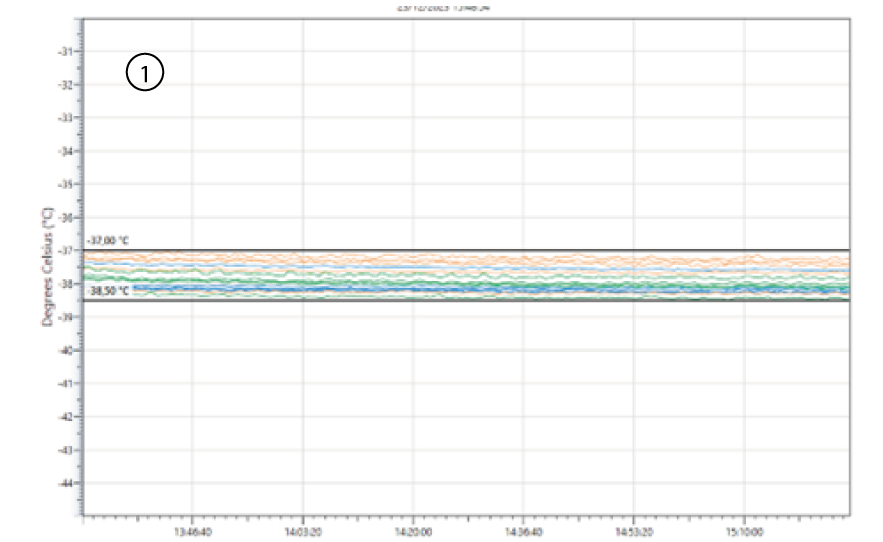Click the -36 temperature axis tick
Viewport: 883px width, 542px height.
click(x=68, y=217)
